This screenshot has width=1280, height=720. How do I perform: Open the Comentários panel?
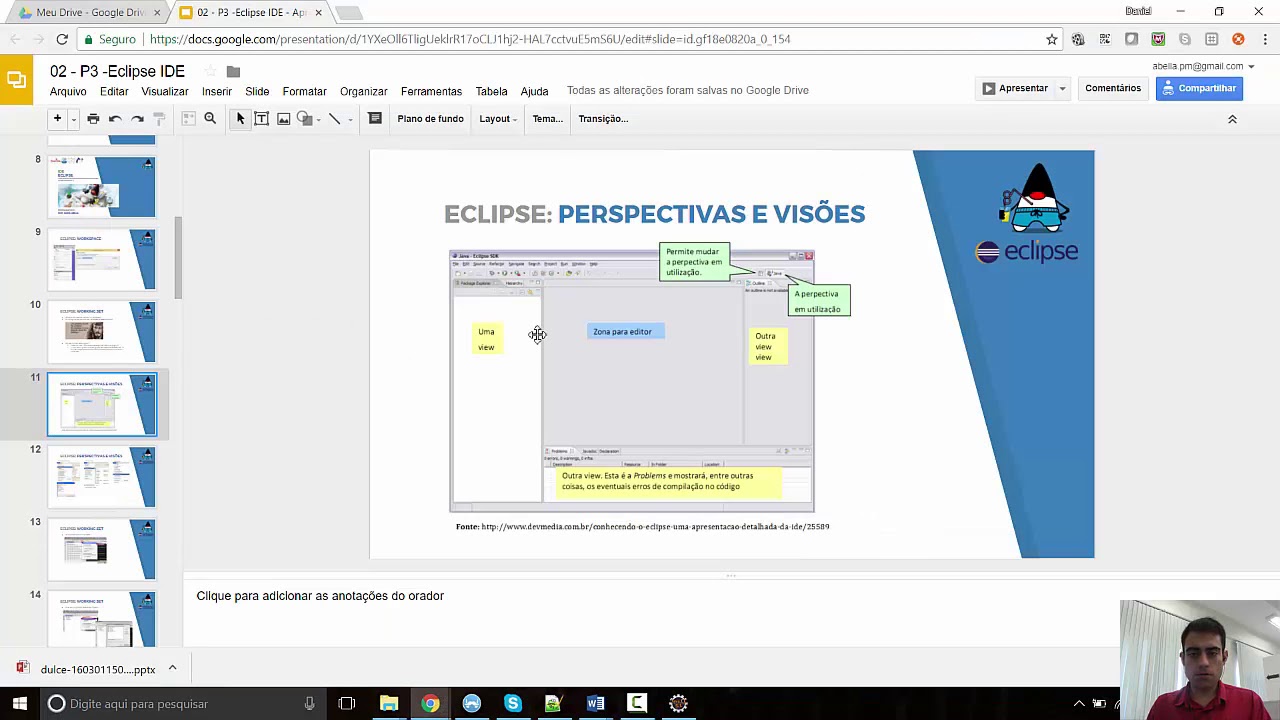click(1113, 88)
